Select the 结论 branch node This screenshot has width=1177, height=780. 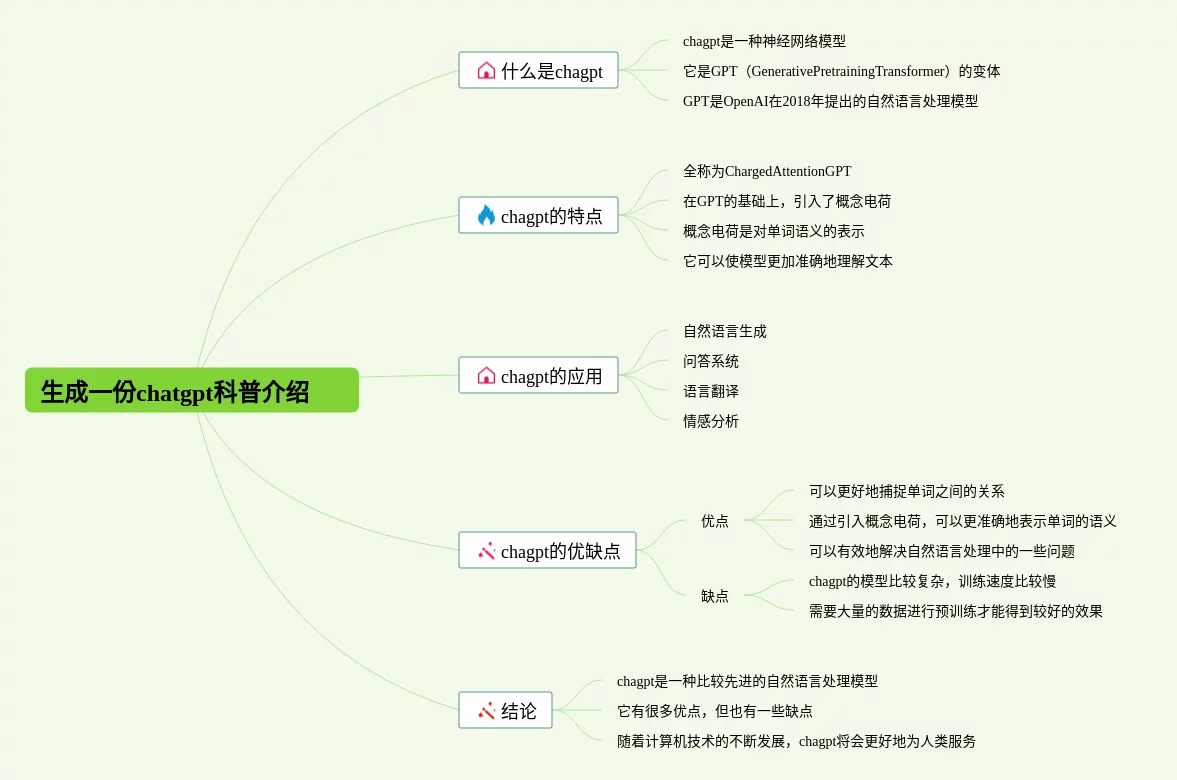point(505,710)
